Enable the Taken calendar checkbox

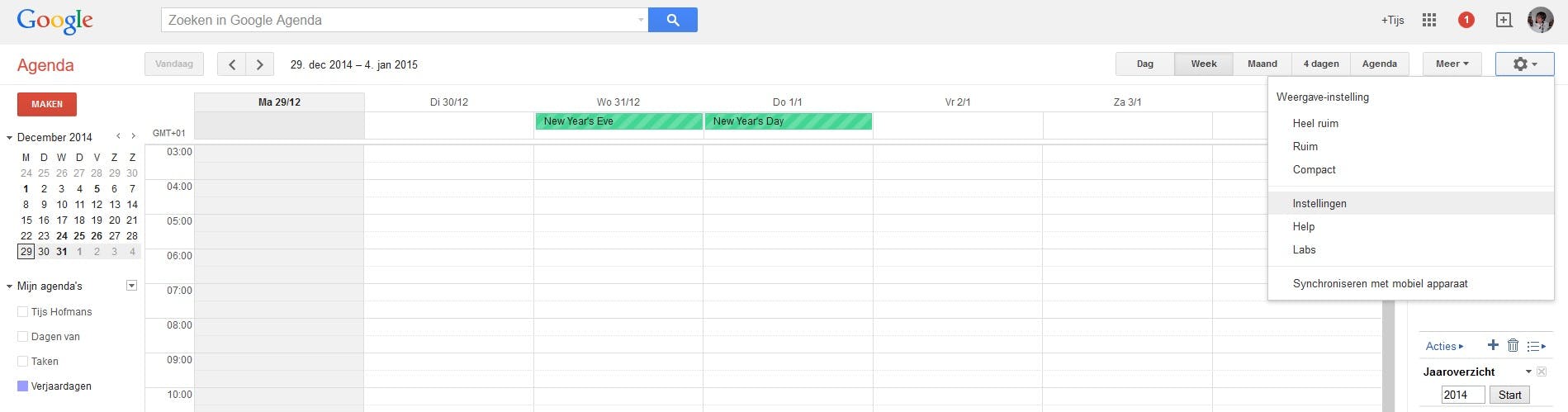pyautogui.click(x=23, y=362)
